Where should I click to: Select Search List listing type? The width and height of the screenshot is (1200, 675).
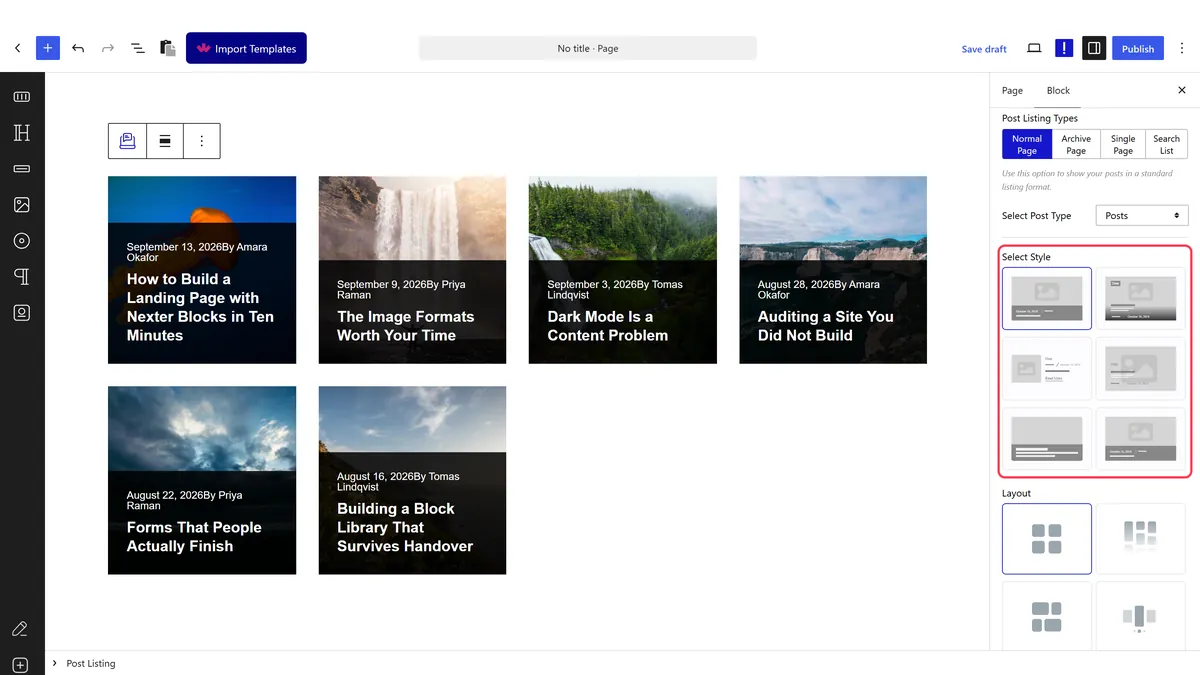pyautogui.click(x=1167, y=144)
